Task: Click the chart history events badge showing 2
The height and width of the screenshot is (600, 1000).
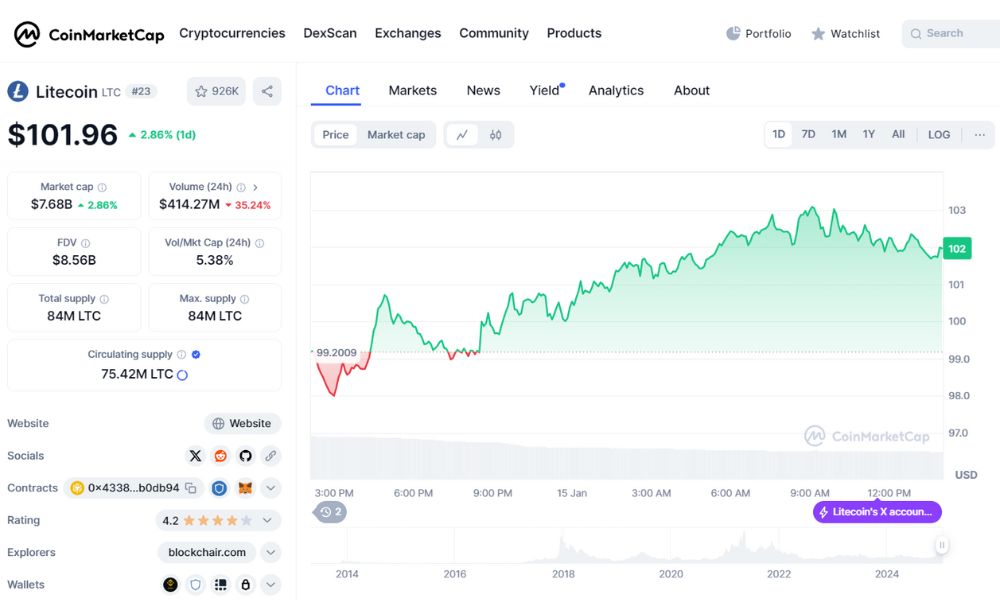Action: tap(330, 512)
